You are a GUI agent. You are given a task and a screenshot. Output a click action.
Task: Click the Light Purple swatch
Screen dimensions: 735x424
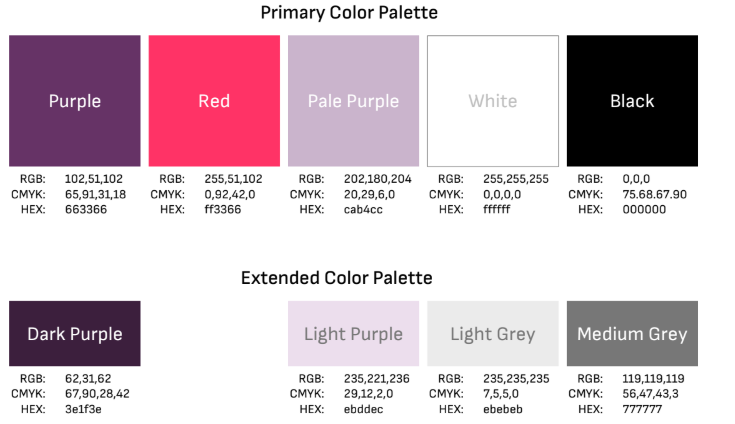(353, 334)
